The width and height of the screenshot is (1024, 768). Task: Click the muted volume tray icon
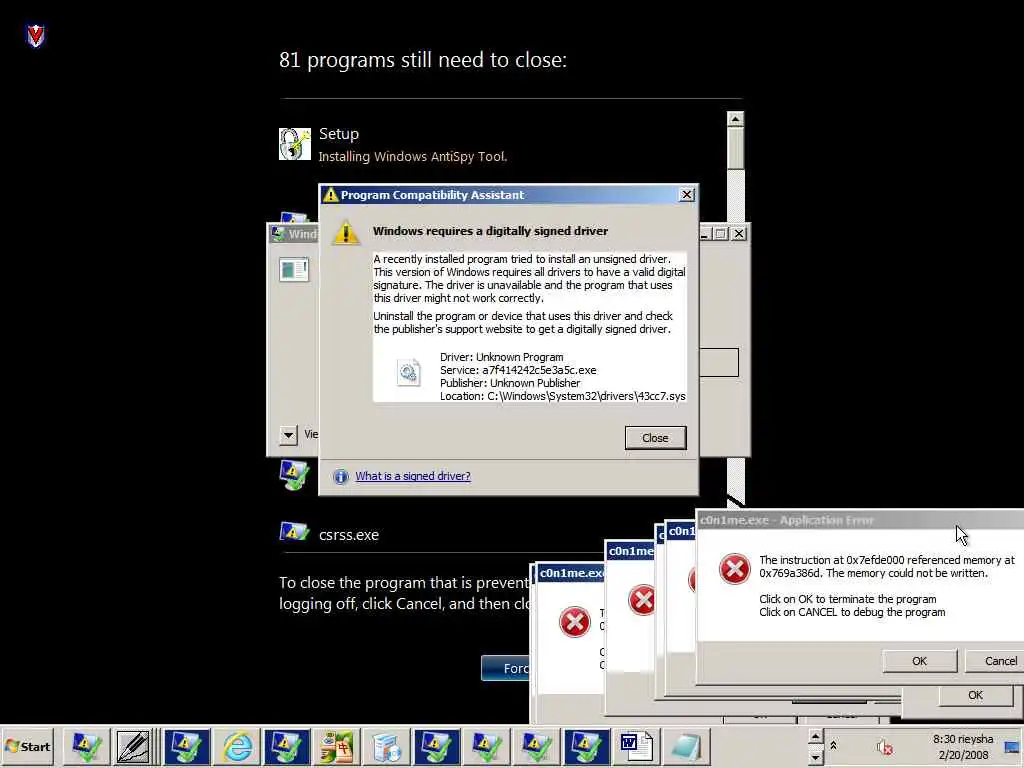pyautogui.click(x=885, y=747)
